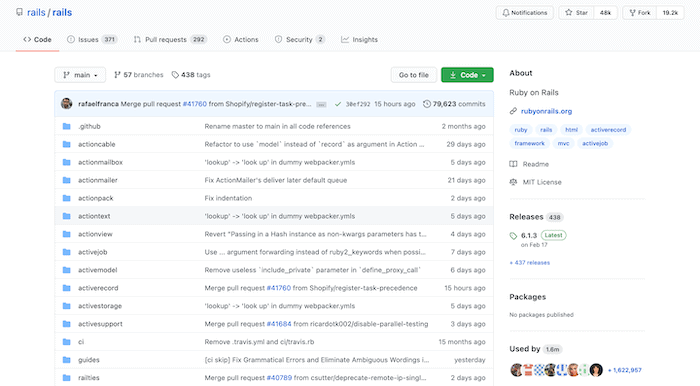This screenshot has height=386, width=700.
Task: Click the MIT License scale icon
Action: click(513, 182)
